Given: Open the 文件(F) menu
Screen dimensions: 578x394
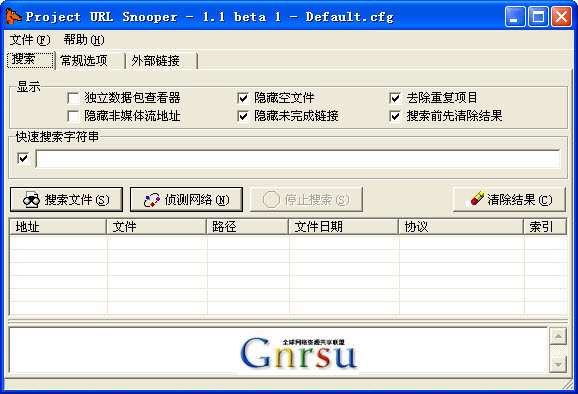Looking at the screenshot, I should (x=30, y=40).
